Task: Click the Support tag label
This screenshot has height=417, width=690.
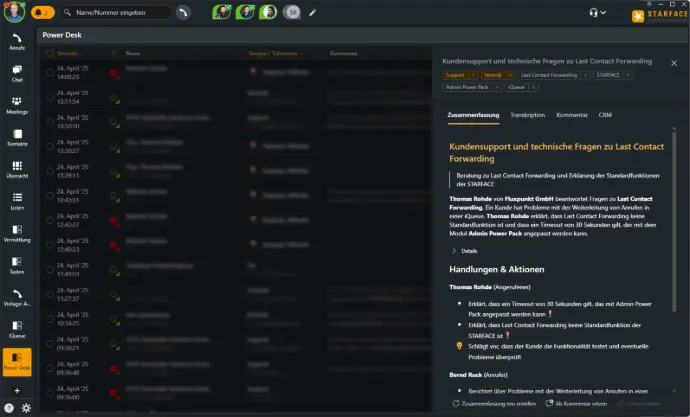Action: click(x=455, y=75)
